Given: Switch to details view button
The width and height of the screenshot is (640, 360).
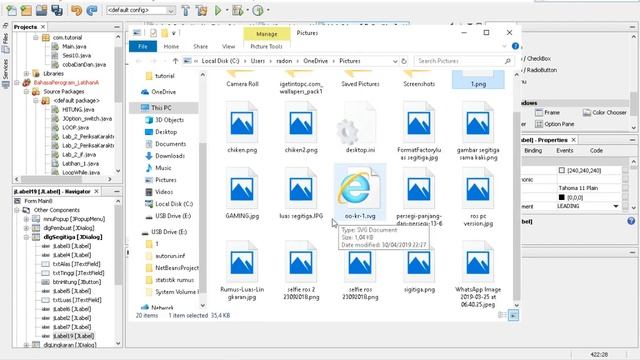Looking at the screenshot, I should (x=502, y=316).
